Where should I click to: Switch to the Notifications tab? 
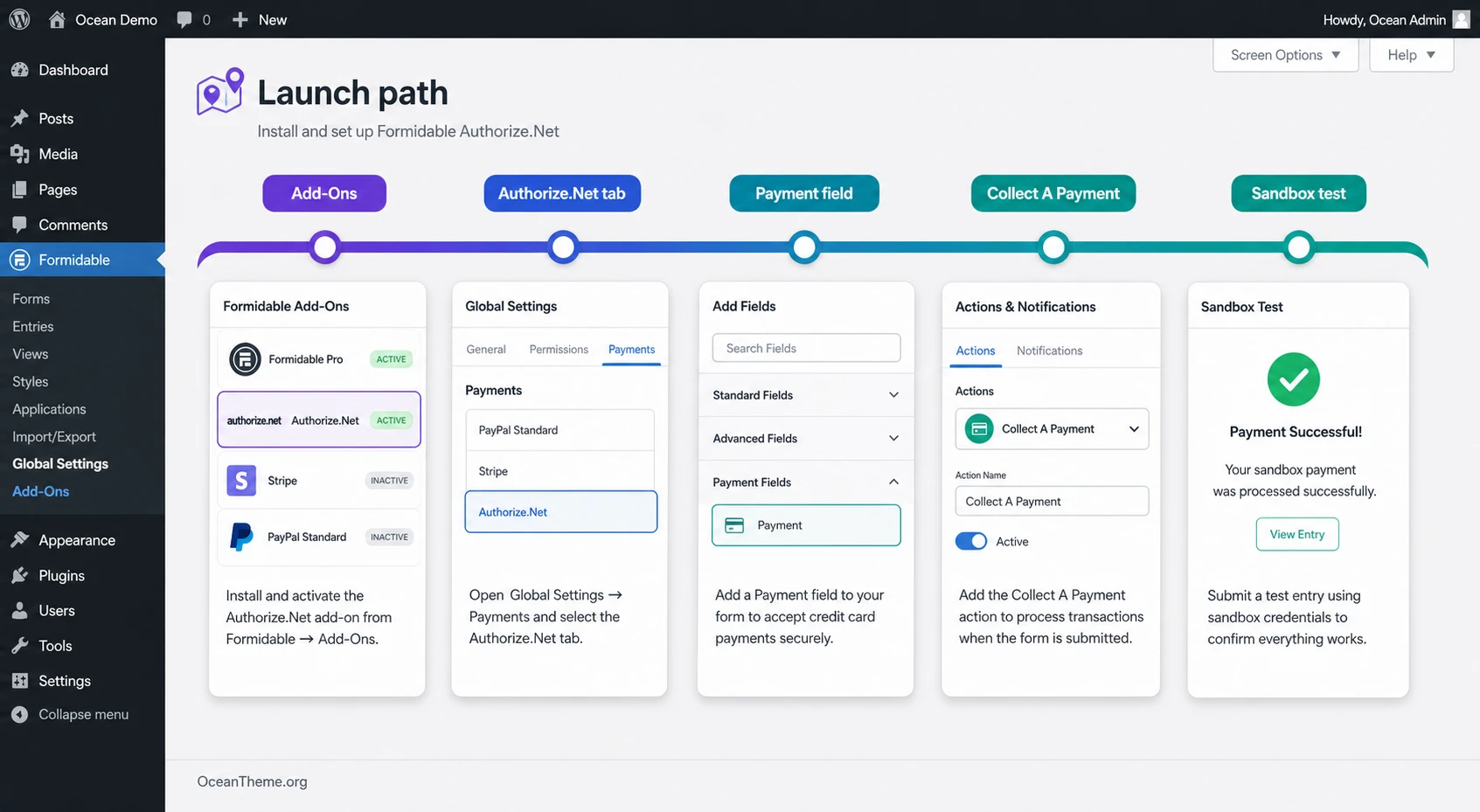(1049, 350)
